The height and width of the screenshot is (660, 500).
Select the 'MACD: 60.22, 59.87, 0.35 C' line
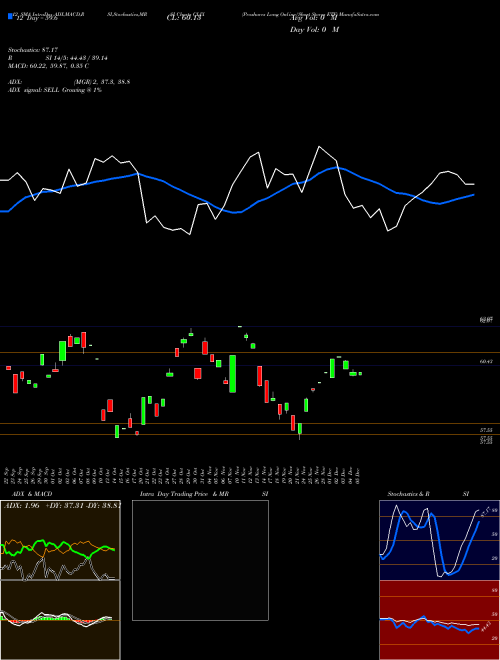(x=48, y=66)
